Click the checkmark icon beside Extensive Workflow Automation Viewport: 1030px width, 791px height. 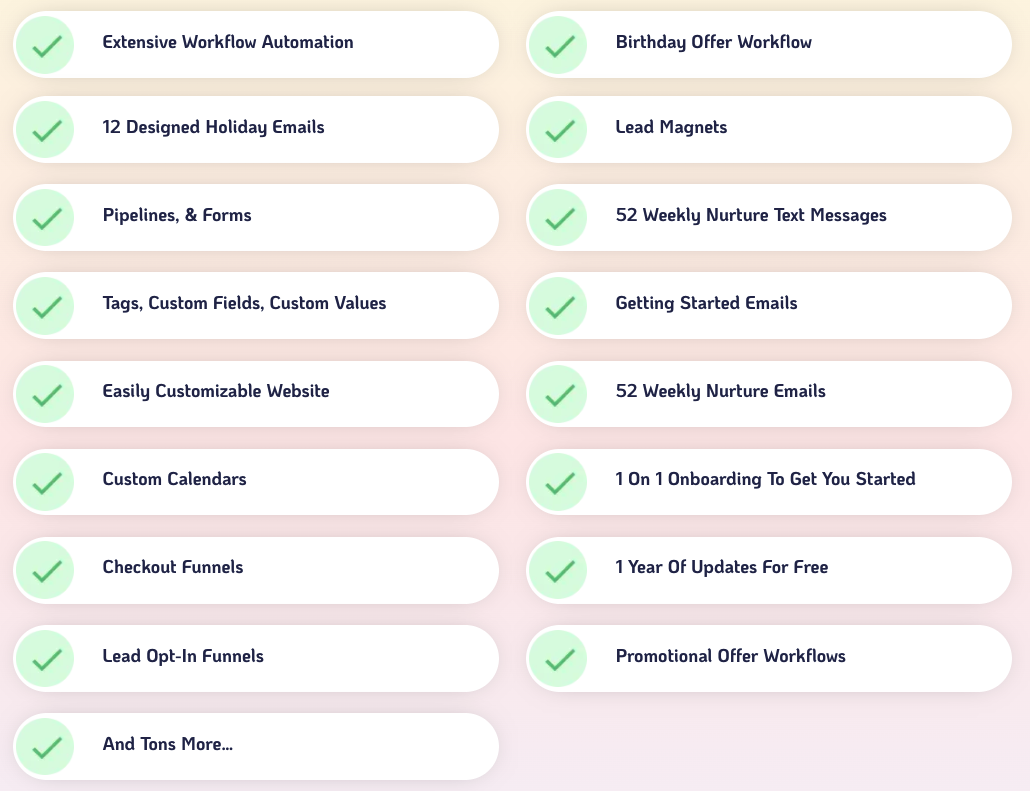[x=46, y=44]
